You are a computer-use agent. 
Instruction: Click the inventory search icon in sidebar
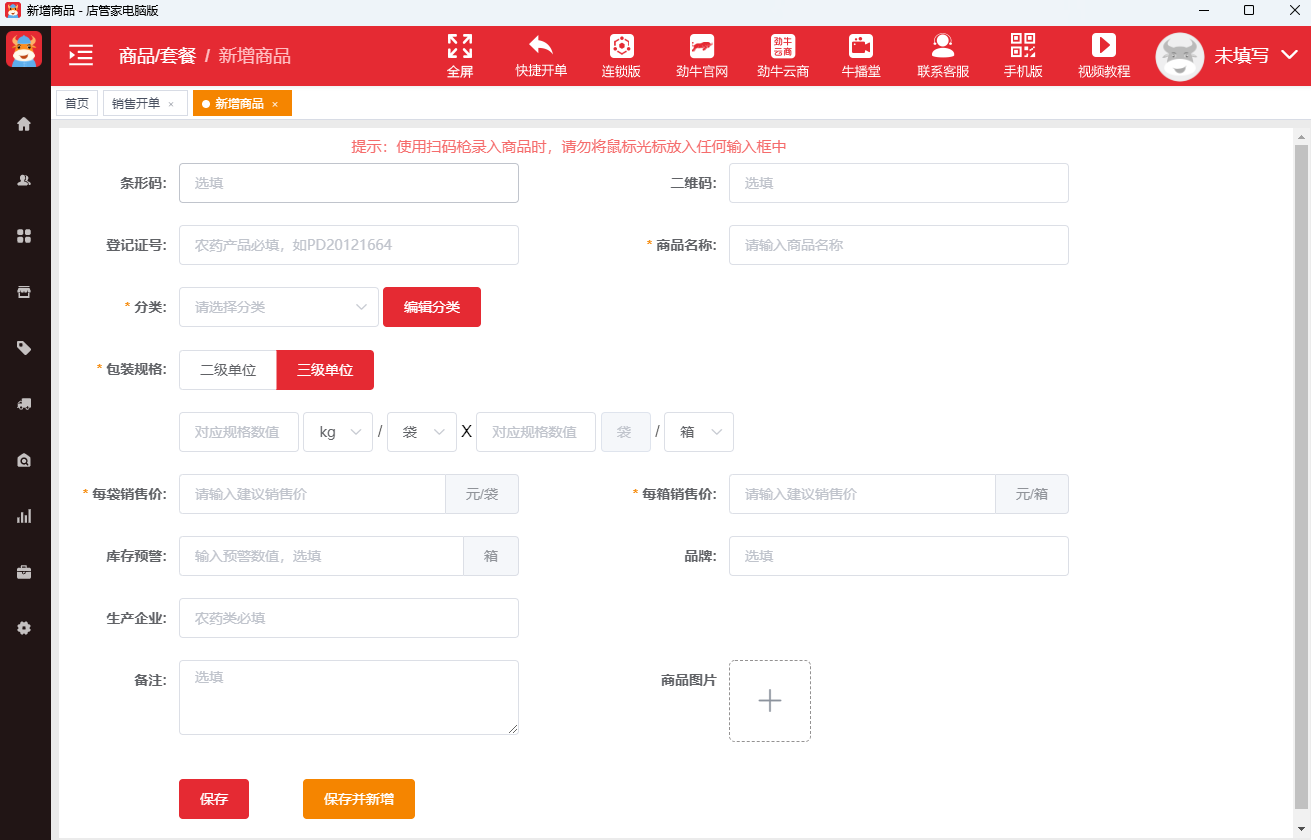coord(24,460)
